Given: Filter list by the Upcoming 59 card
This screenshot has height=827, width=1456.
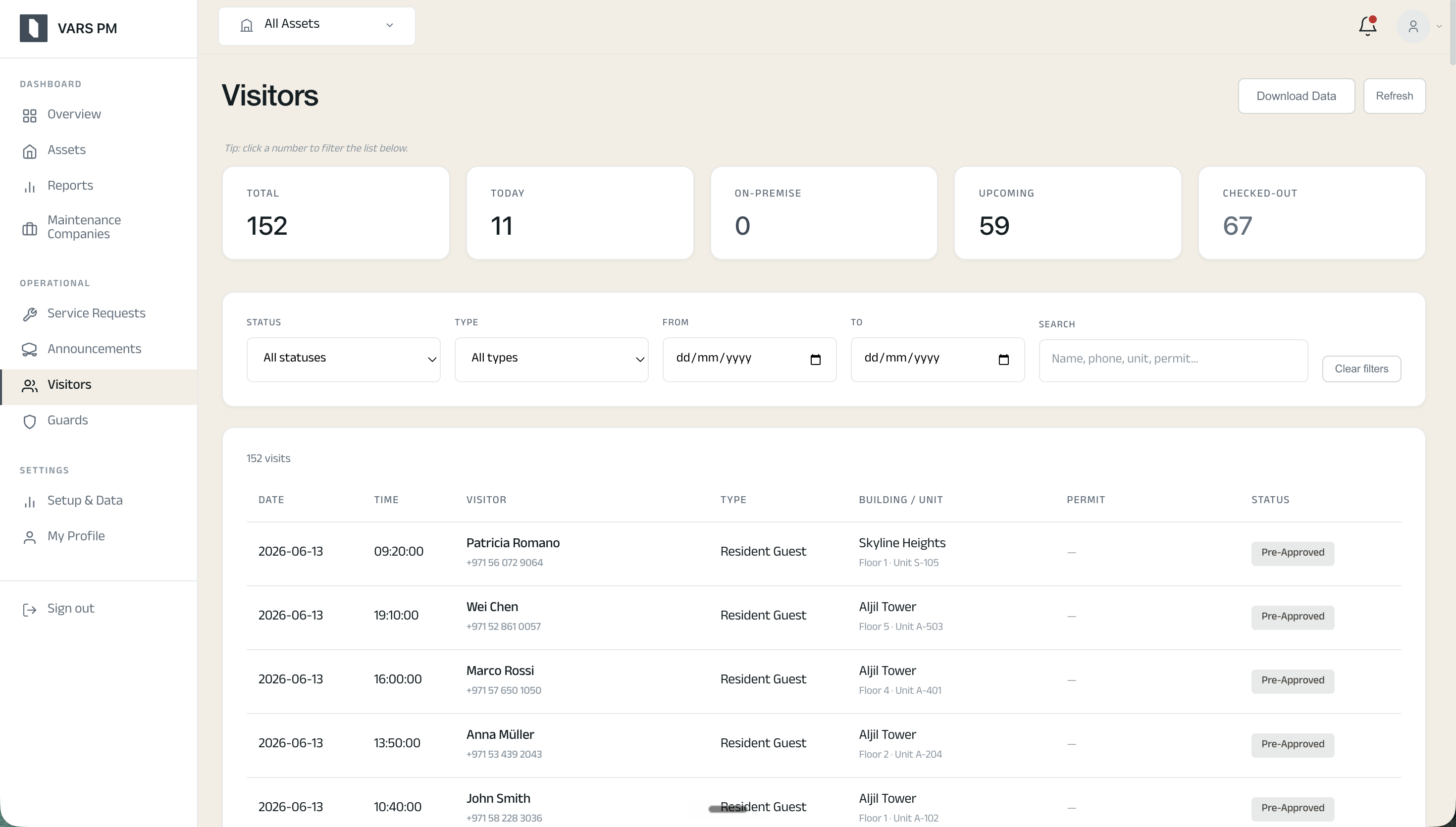Looking at the screenshot, I should pyautogui.click(x=1068, y=213).
